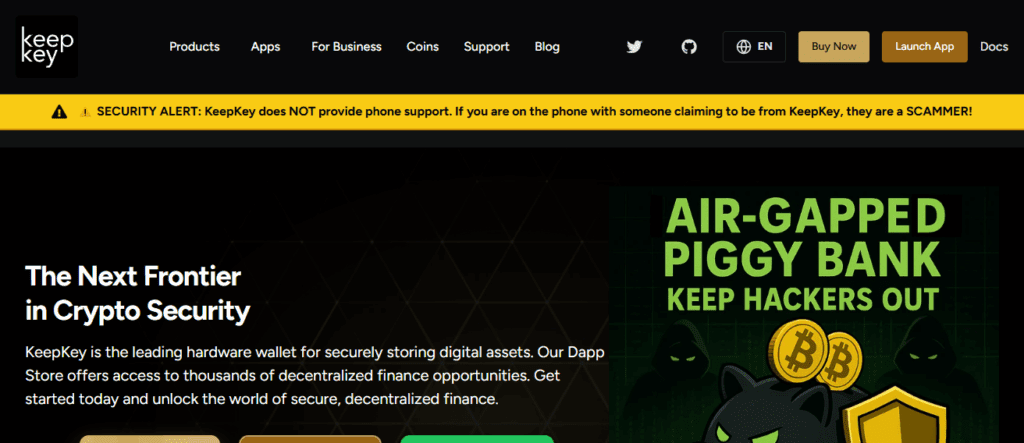
Task: Click the green button below the hero text
Action: 477,439
